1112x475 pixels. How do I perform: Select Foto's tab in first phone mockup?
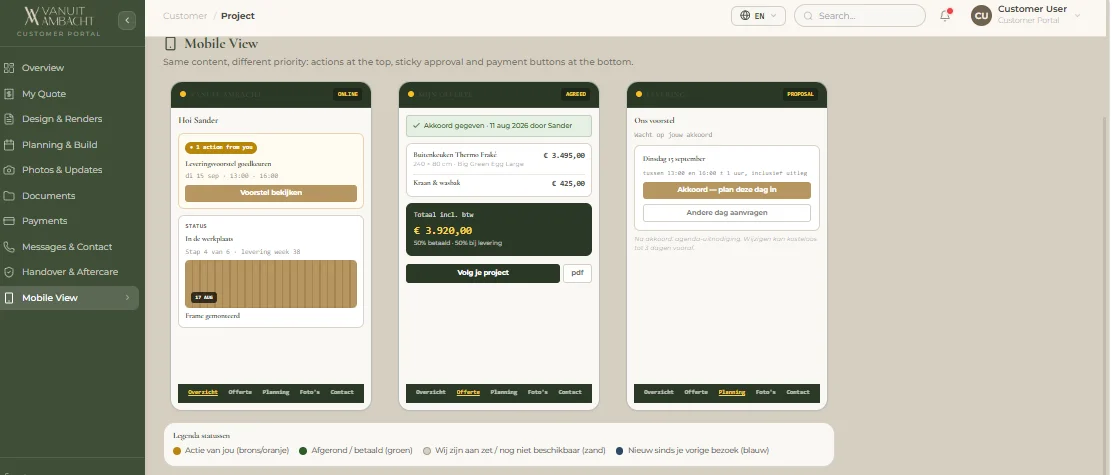tap(310, 392)
